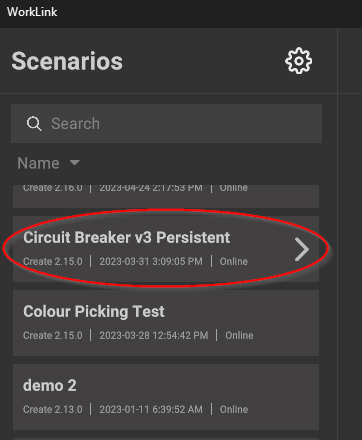Click timestamp 2023-03-28 12:54:42 PM
Image resolution: width=362 pixels, height=440 pixels.
(154, 335)
